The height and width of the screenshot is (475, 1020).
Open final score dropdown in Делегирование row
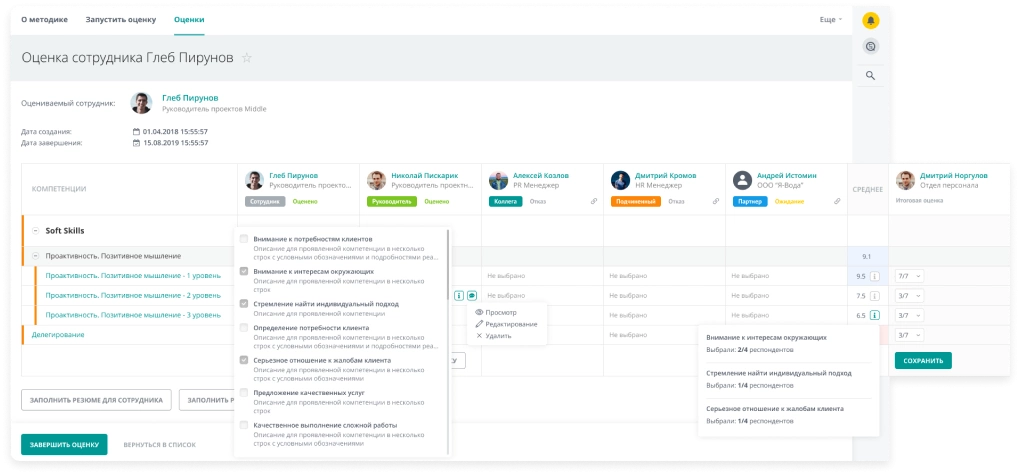point(909,335)
